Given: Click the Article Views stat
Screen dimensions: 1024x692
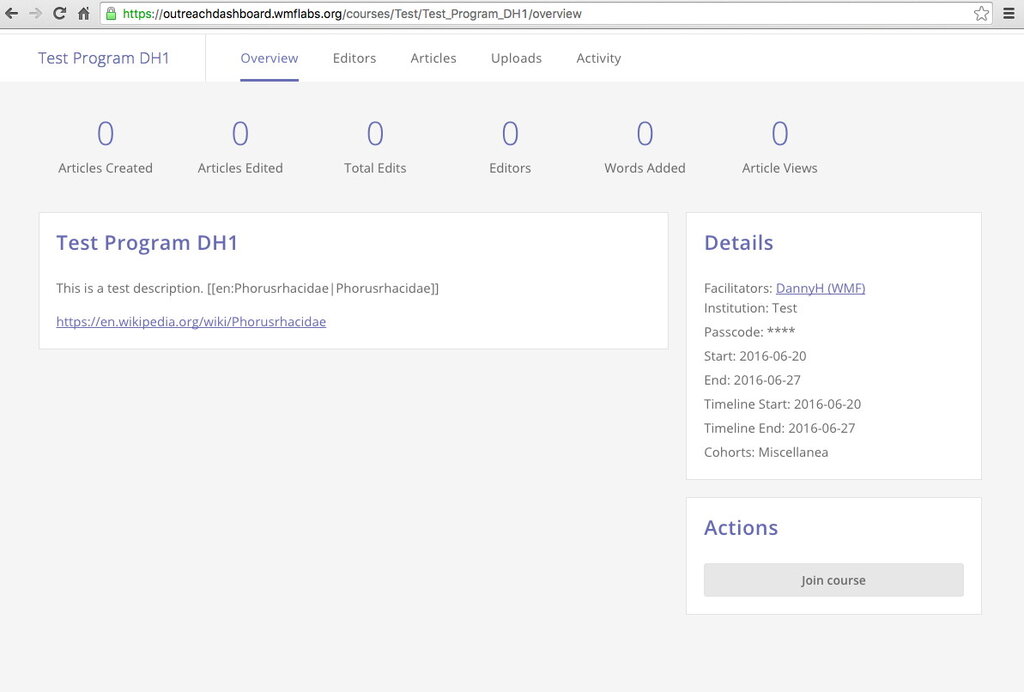Looking at the screenshot, I should coord(779,148).
